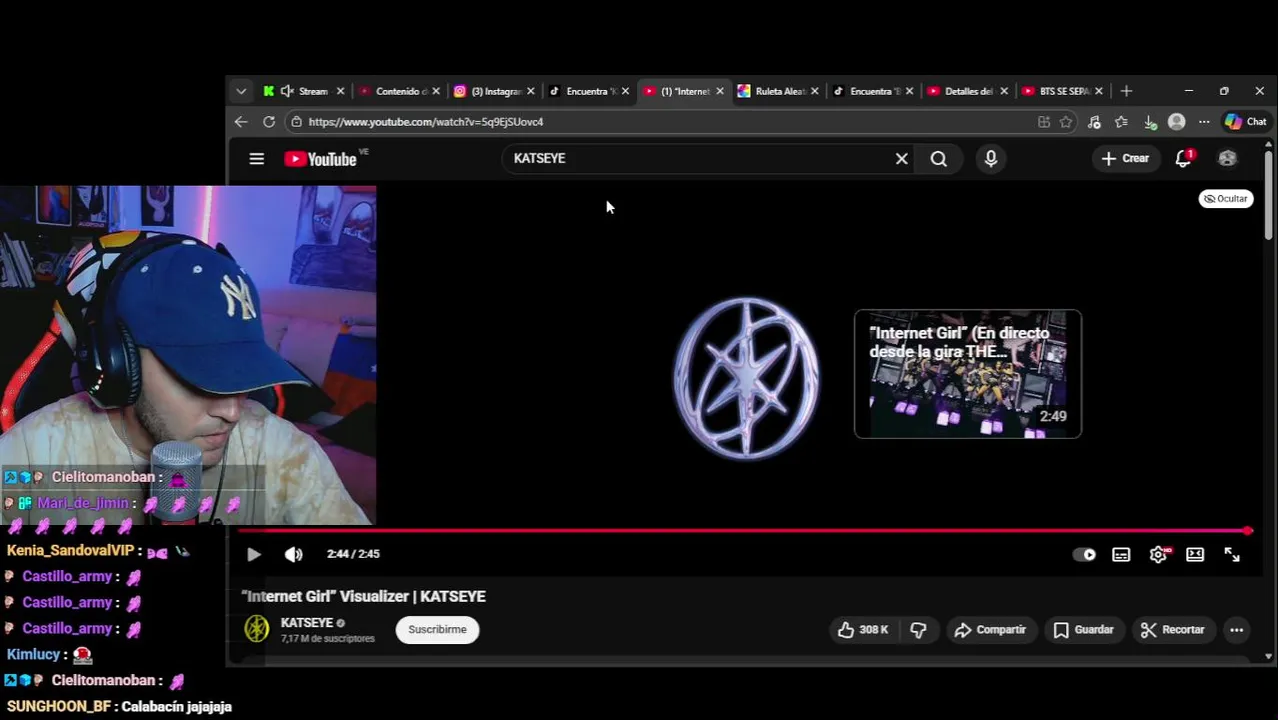Mute the YouTube player volume
This screenshot has width=1278, height=720.
click(x=293, y=554)
